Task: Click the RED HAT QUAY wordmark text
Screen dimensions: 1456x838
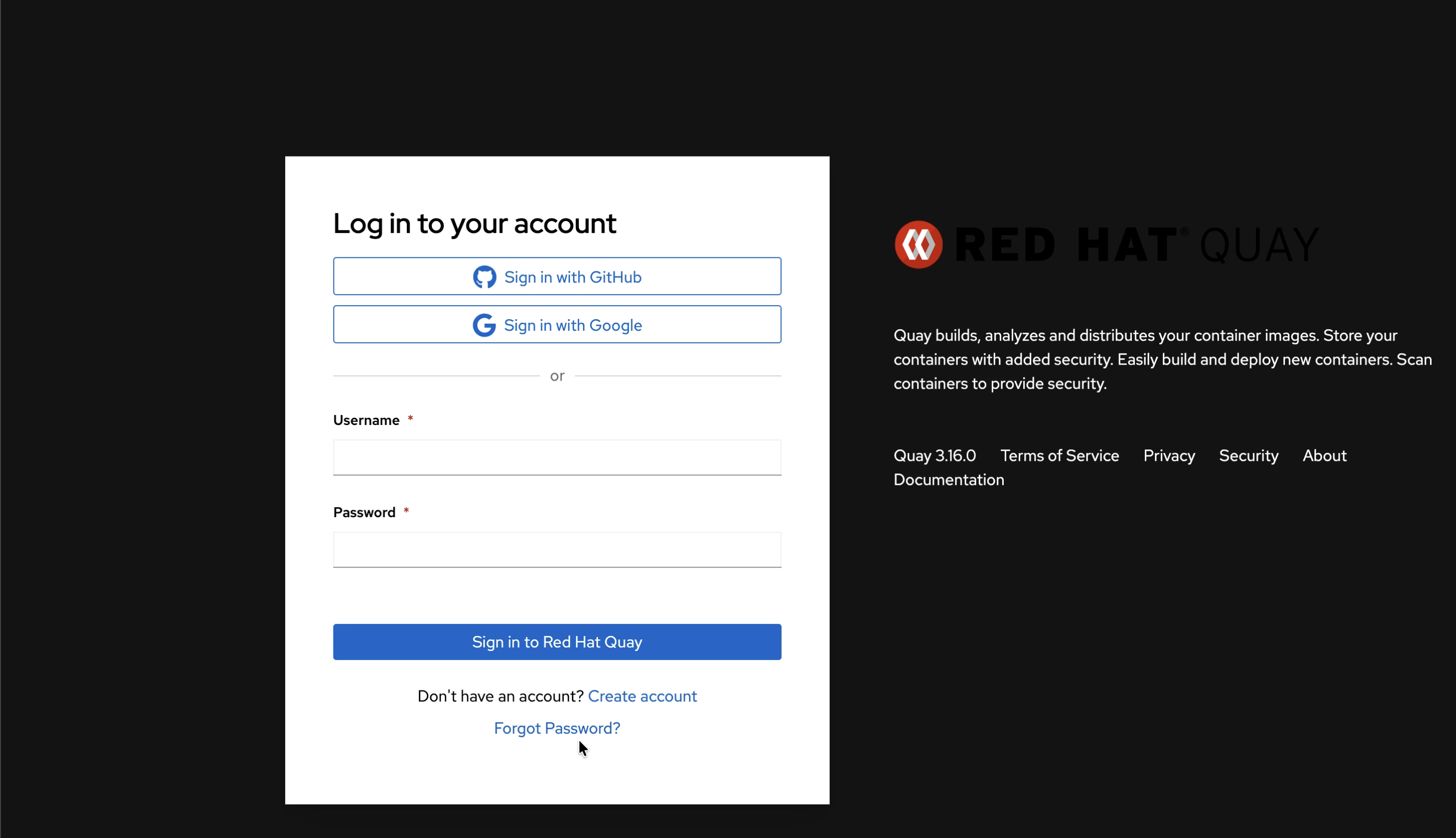Action: (1136, 244)
